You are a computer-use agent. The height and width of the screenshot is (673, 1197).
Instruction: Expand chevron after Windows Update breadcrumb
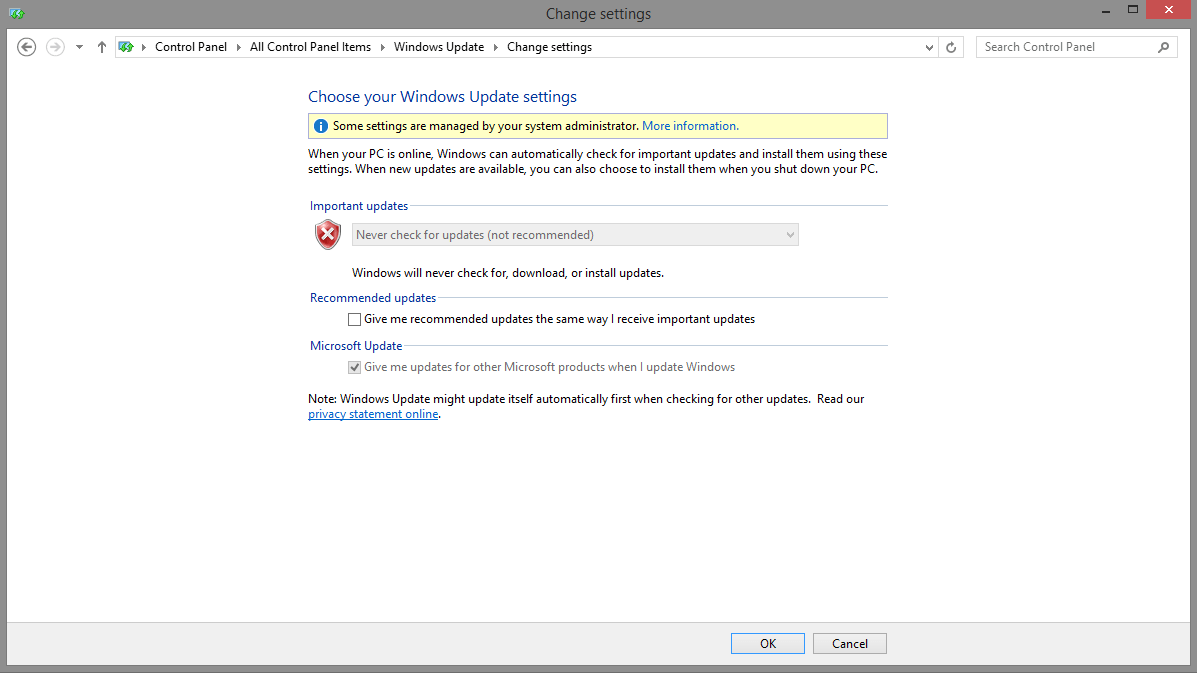click(x=495, y=47)
